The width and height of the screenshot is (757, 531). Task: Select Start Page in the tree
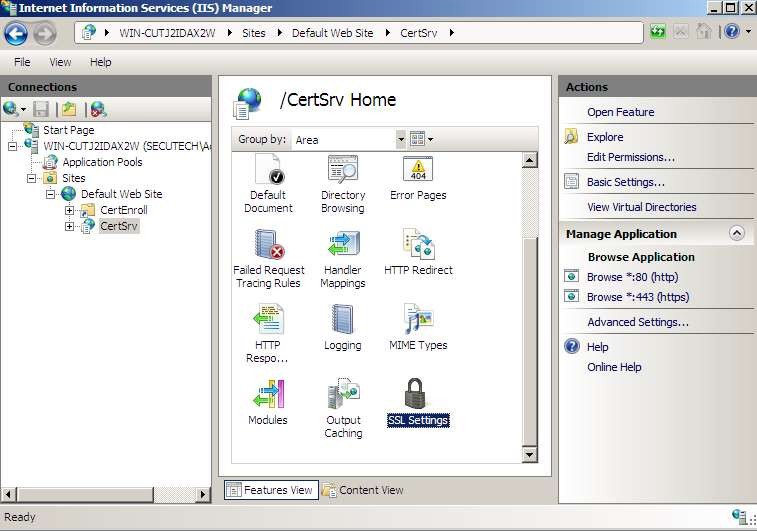click(69, 130)
